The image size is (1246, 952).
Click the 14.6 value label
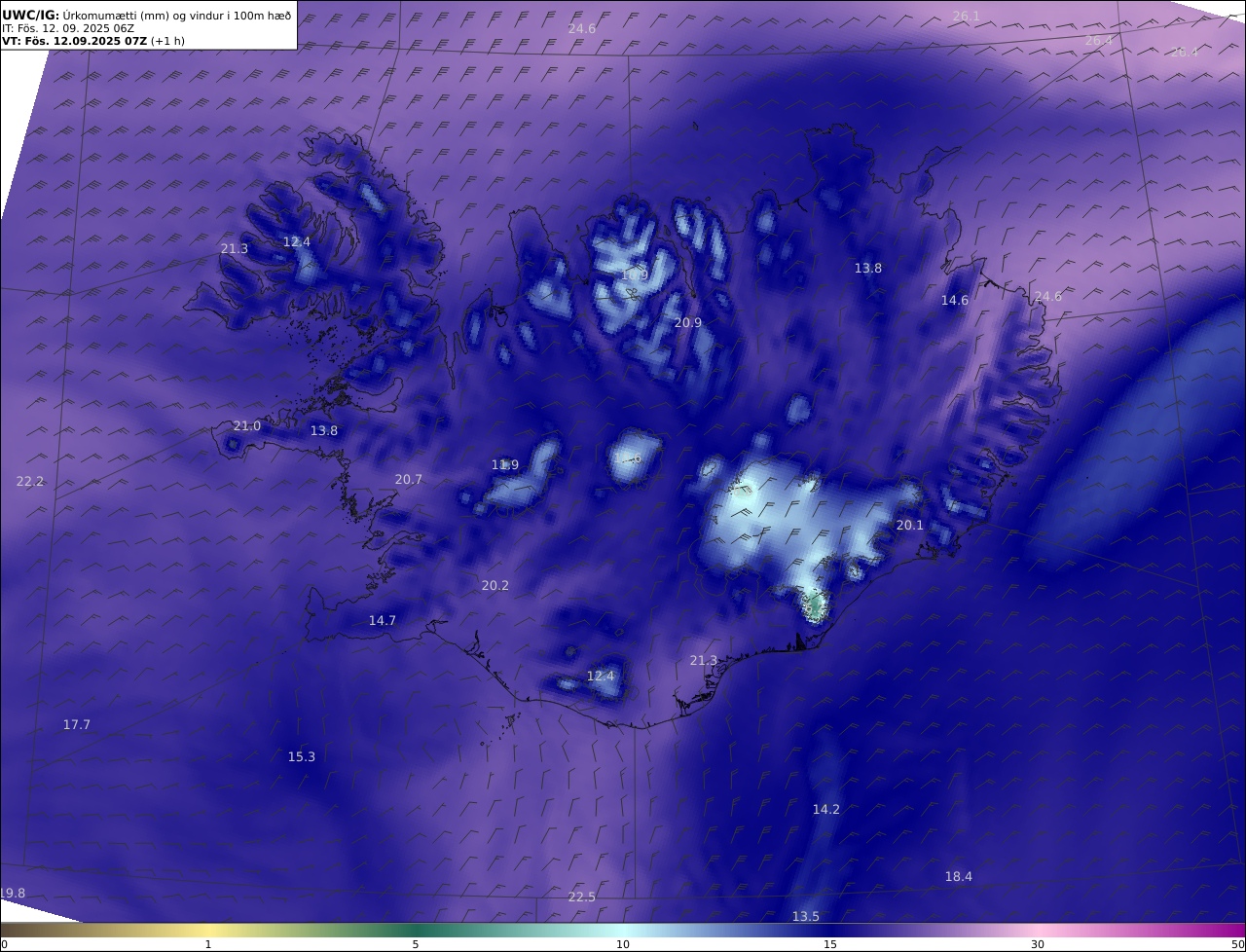pyautogui.click(x=955, y=300)
